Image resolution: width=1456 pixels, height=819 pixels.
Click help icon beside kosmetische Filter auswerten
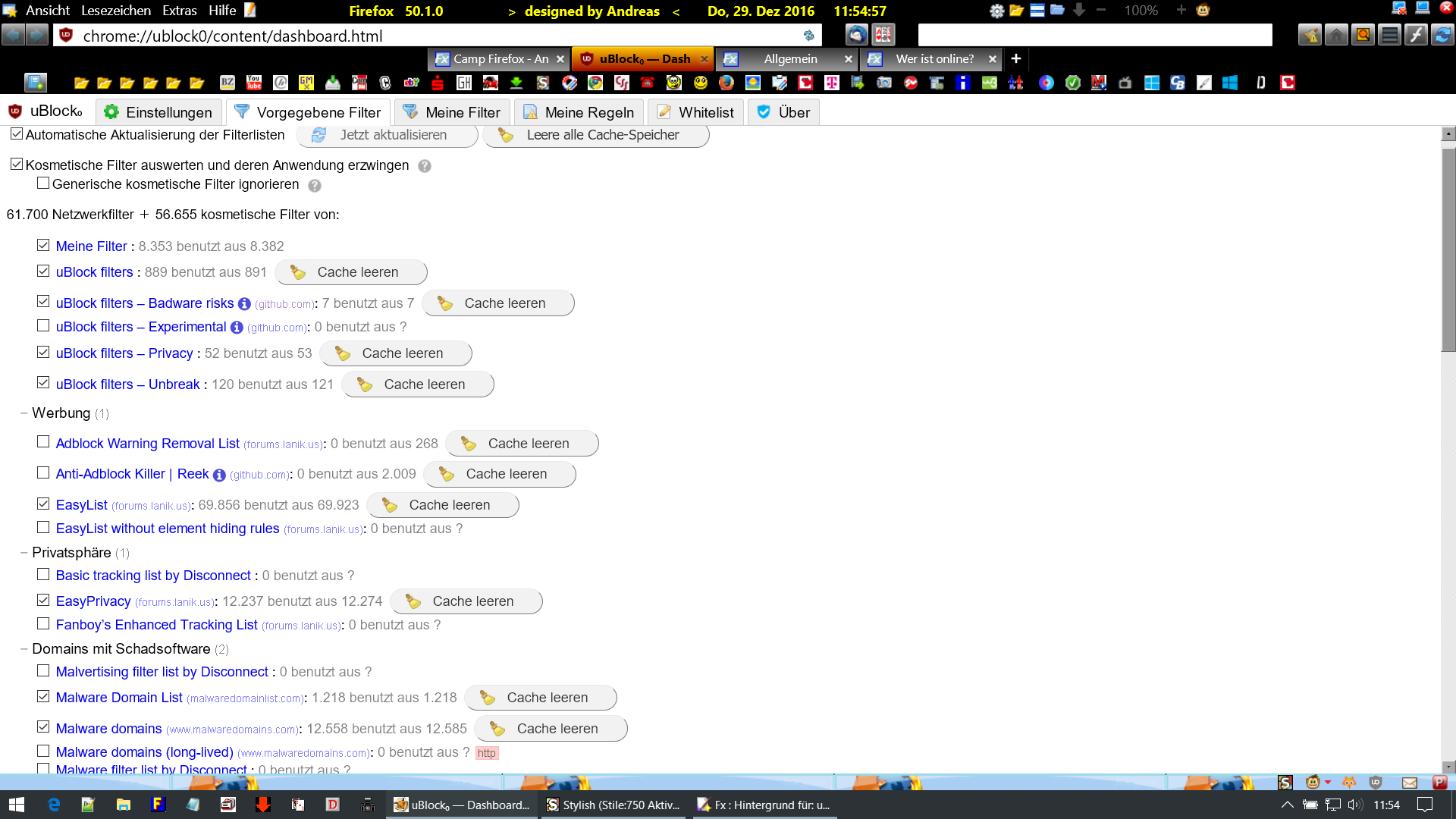[425, 166]
